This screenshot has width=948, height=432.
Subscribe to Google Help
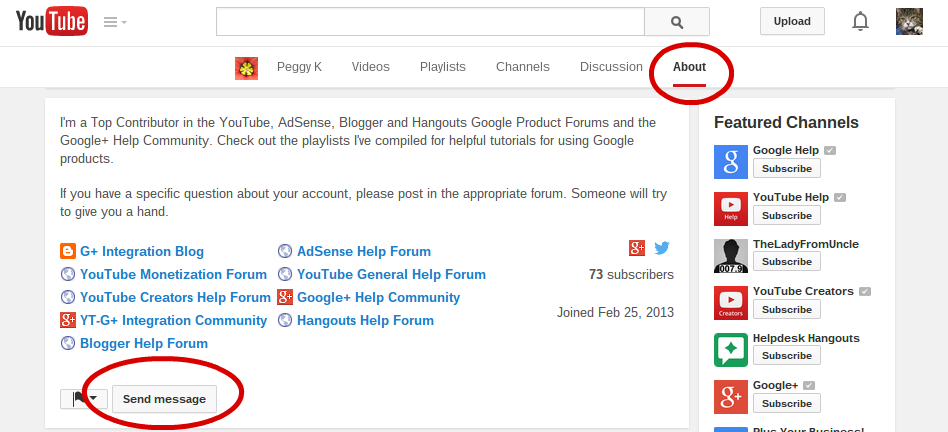point(787,169)
